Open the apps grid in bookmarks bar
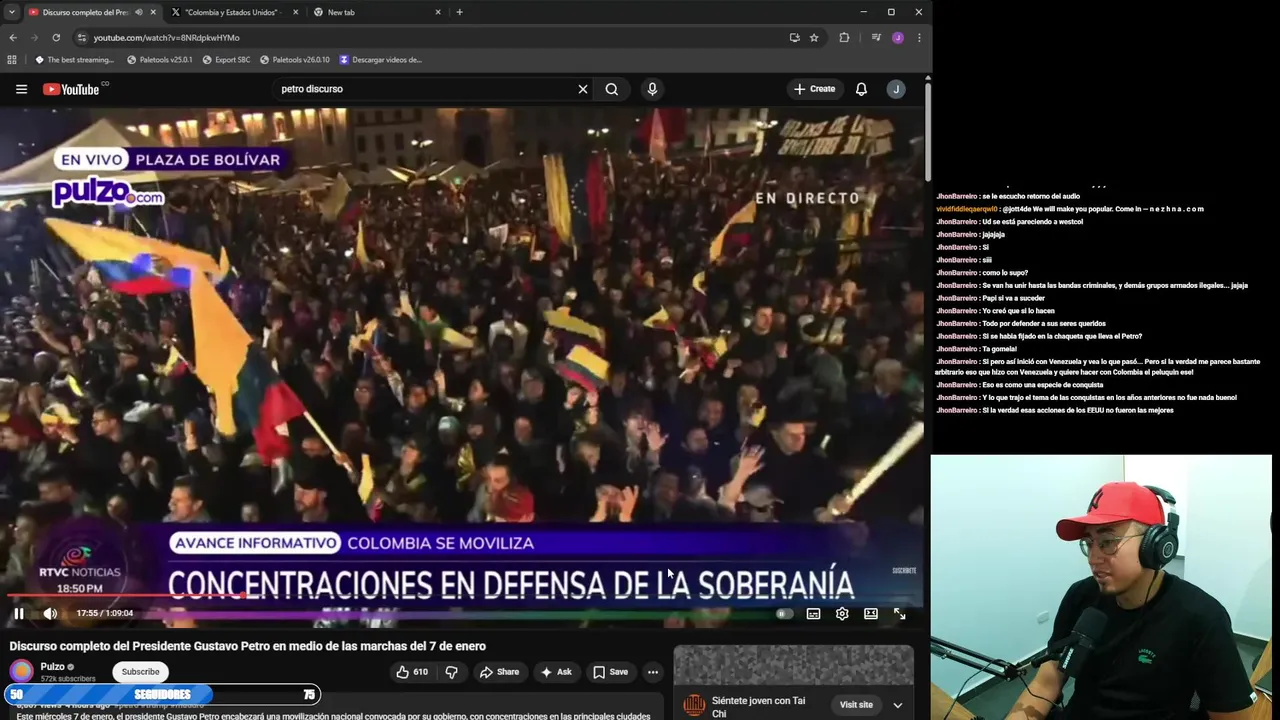 (12, 59)
